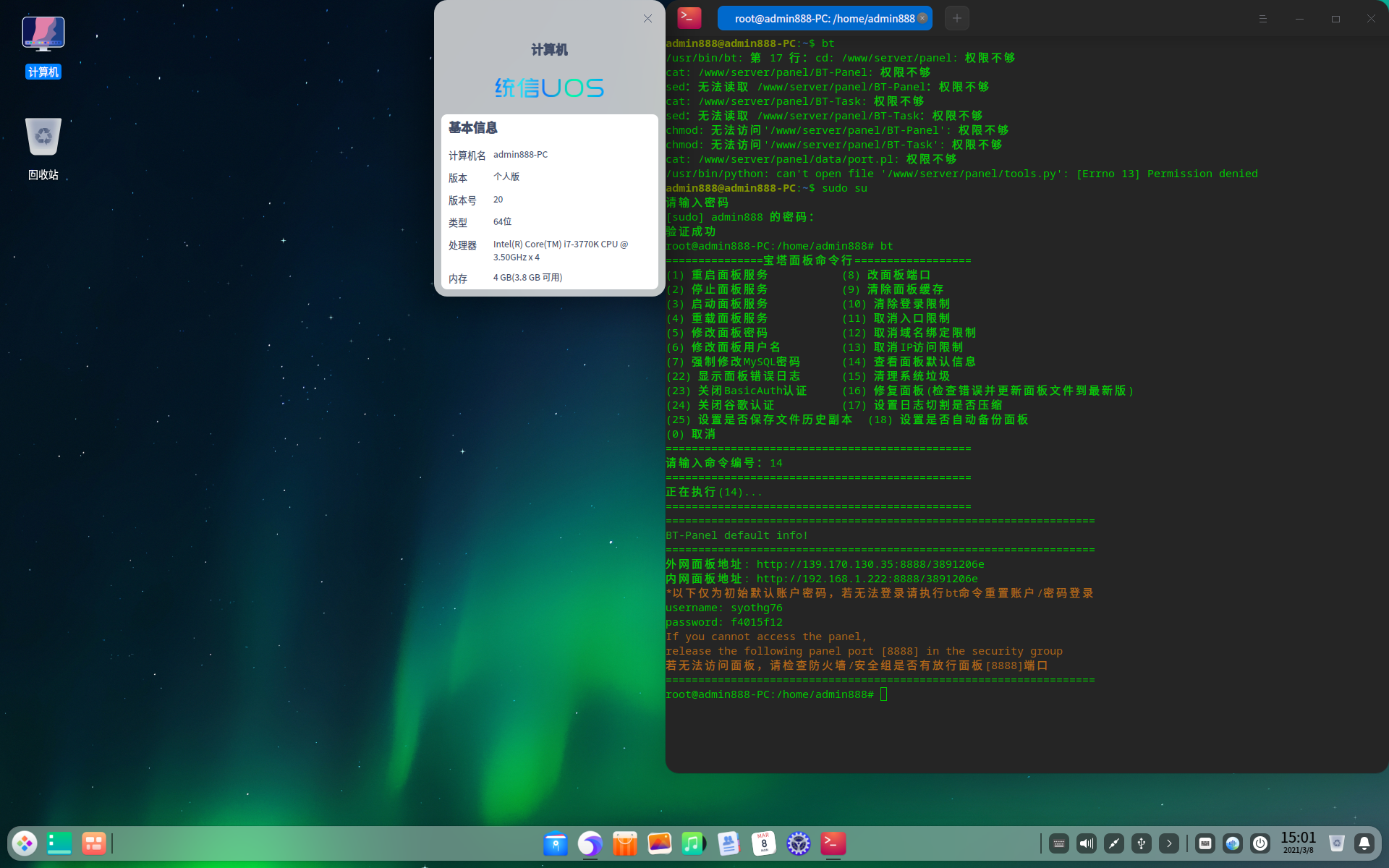
Task: Open the power shutdown button in the dock
Action: 1260,843
